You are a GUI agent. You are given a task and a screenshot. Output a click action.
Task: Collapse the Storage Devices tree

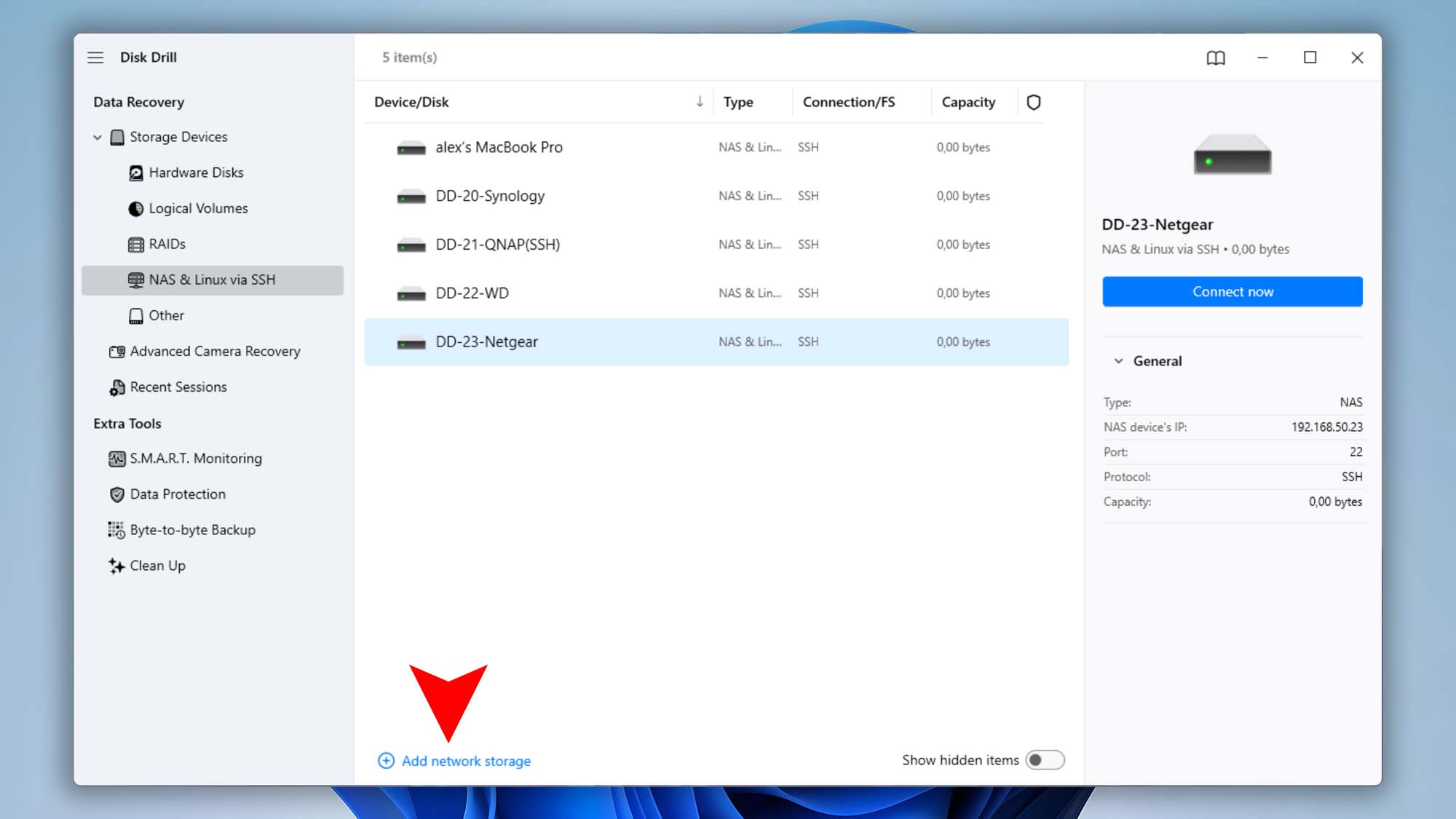click(98, 138)
